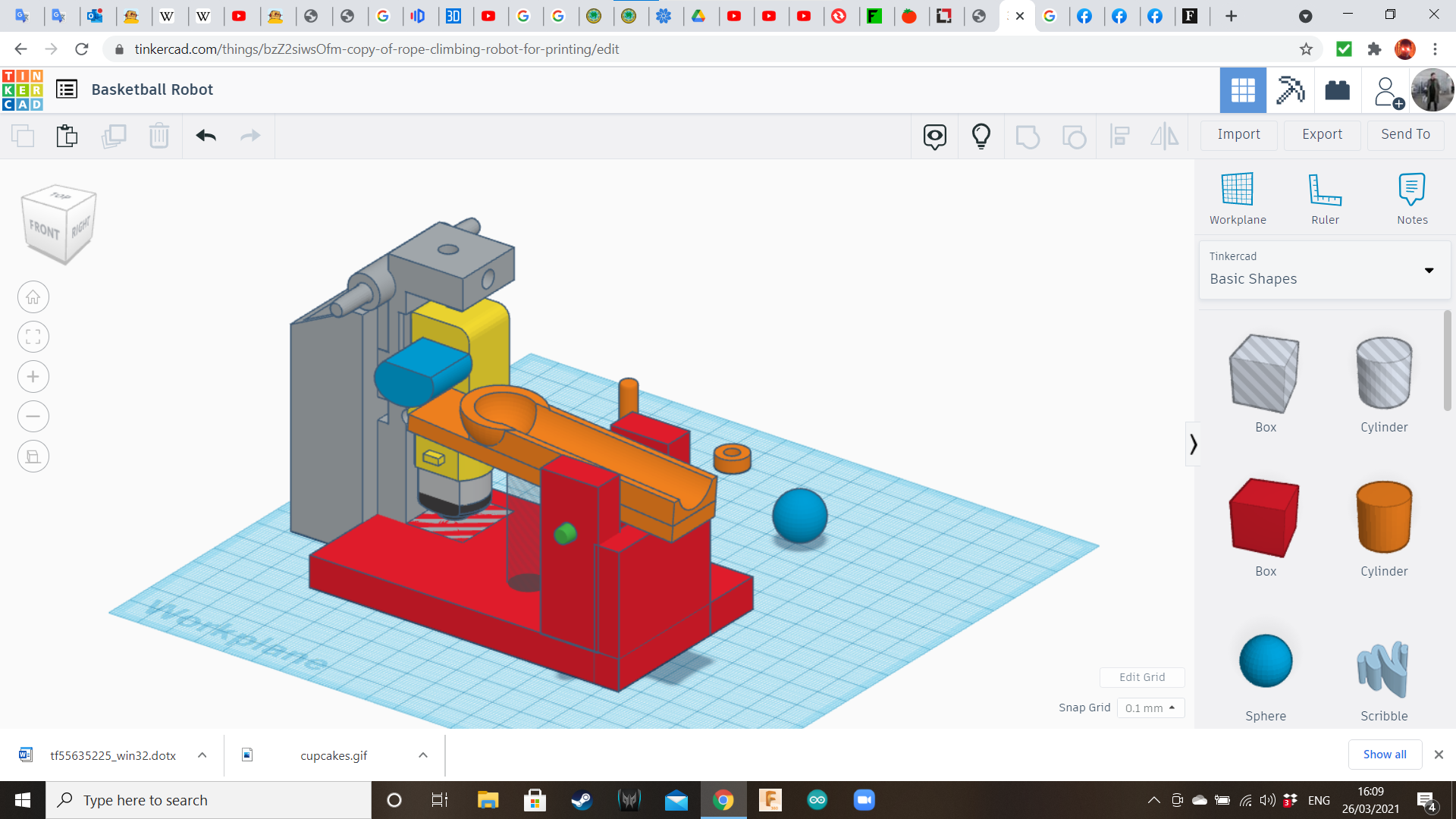The width and height of the screenshot is (1456, 819).
Task: Click the Fit all in view icon
Action: (x=33, y=337)
